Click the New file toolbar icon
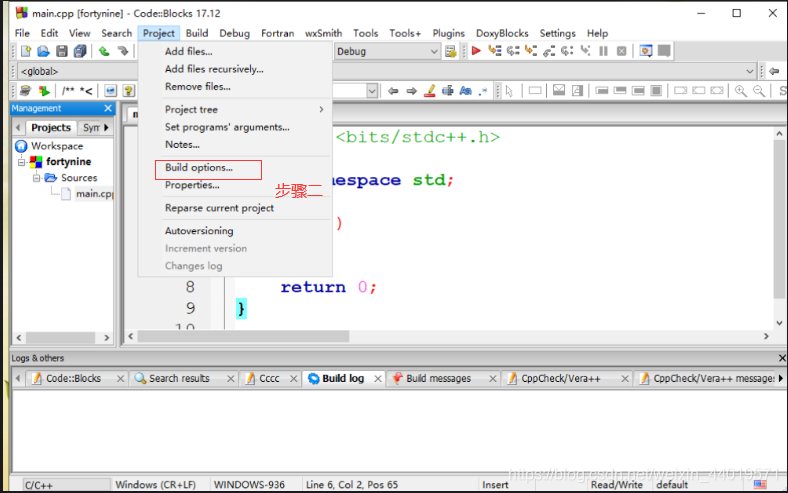Viewport: 788px width, 493px height. pyautogui.click(x=26, y=51)
